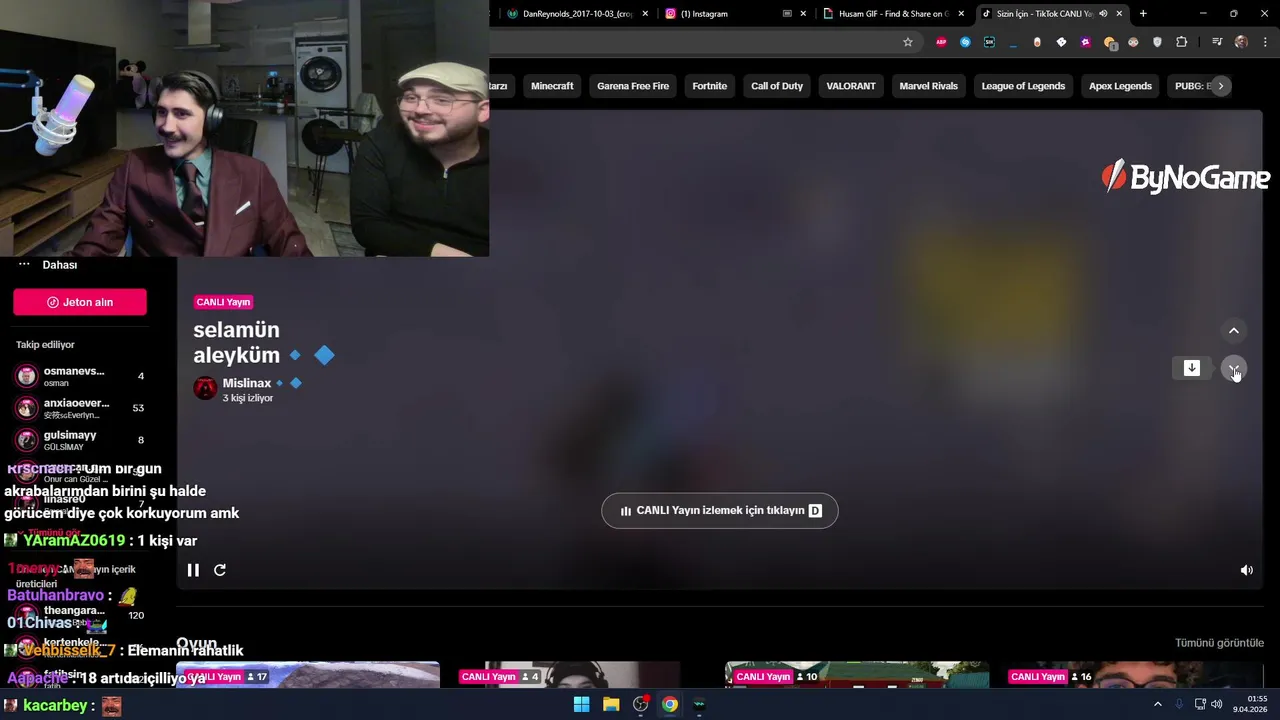Select the Garena Free Fire category
Viewport: 1280px width, 720px height.
click(633, 86)
